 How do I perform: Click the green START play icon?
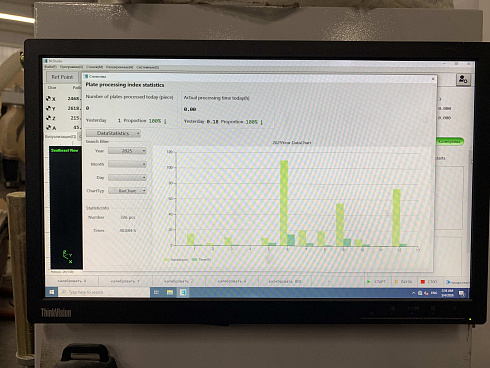tap(369, 282)
